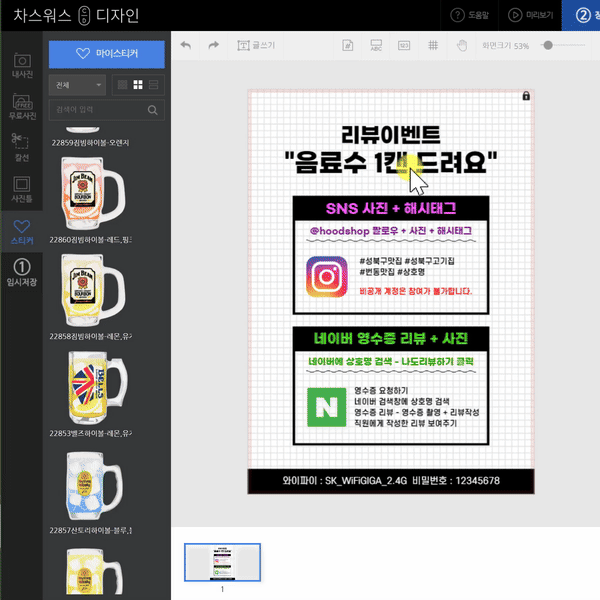
Task: Click the 글쓰기 text tool
Action: [256, 46]
